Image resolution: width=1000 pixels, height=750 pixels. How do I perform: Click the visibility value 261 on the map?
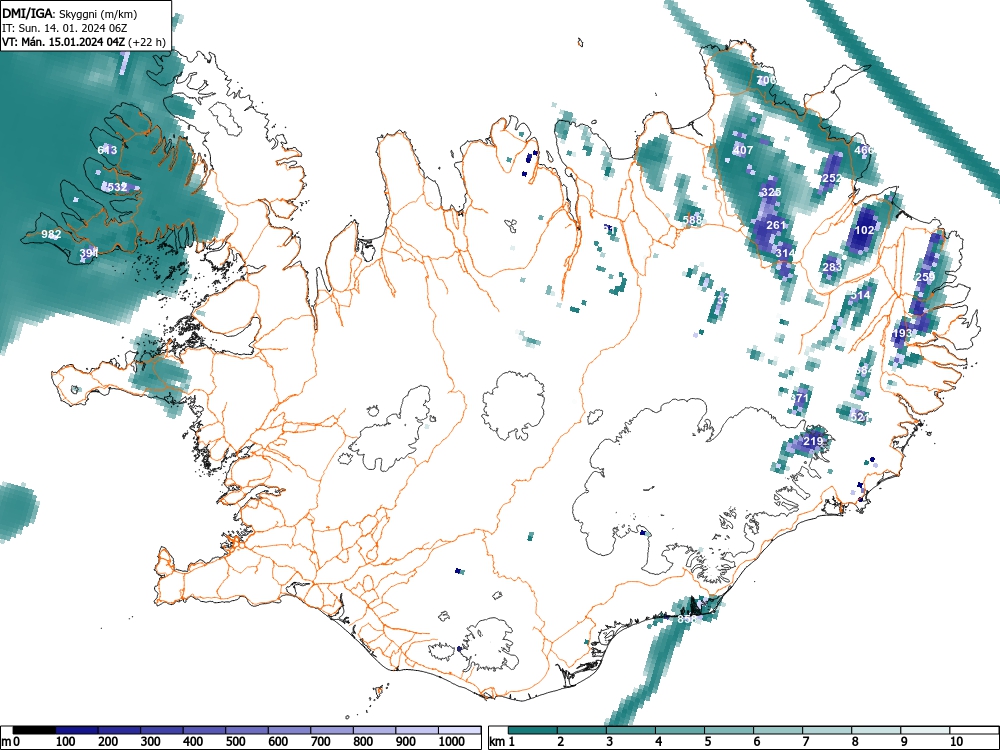776,224
